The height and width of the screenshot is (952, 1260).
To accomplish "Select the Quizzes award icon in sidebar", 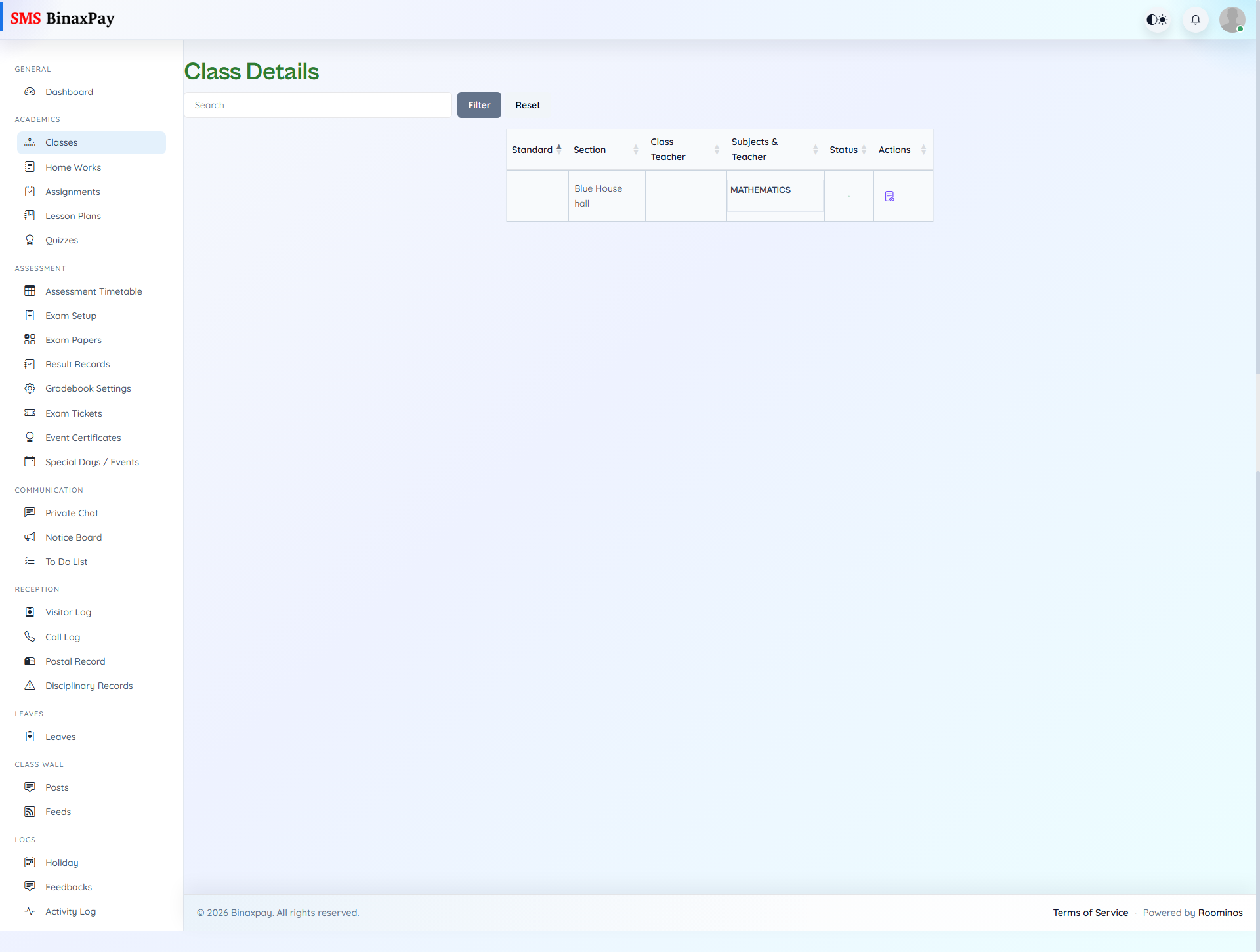I will tap(30, 239).
